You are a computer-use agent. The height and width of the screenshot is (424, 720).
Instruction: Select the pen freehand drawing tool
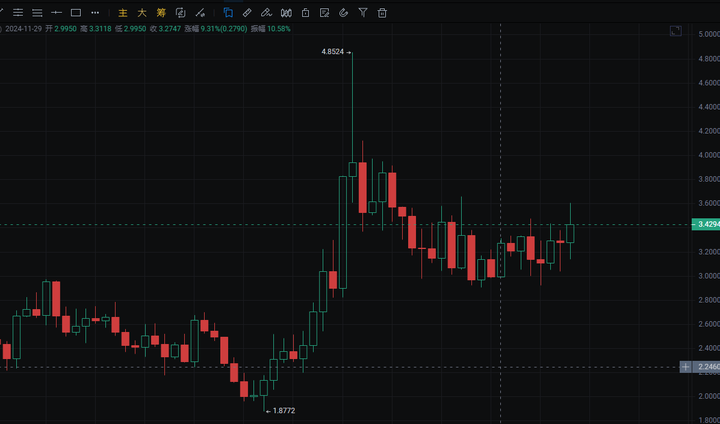266,13
